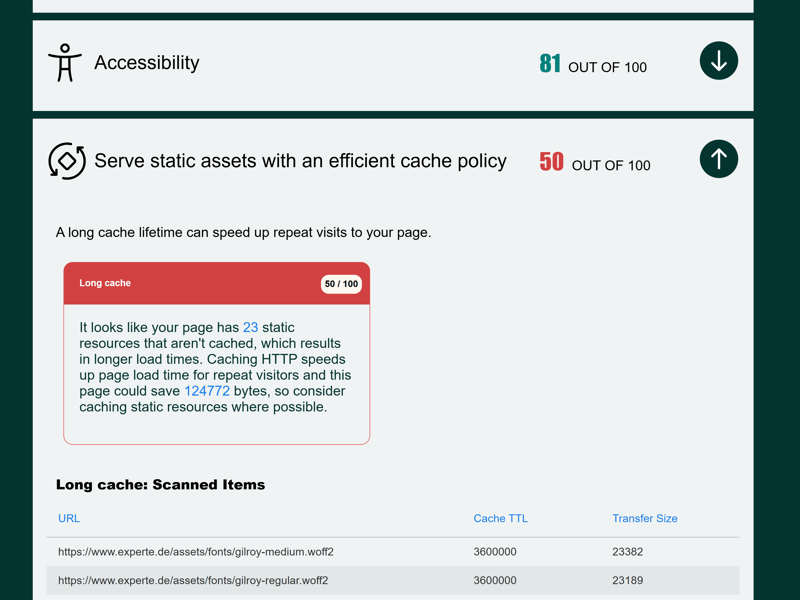Click the Accessibility section title
This screenshot has width=800, height=600.
(146, 63)
